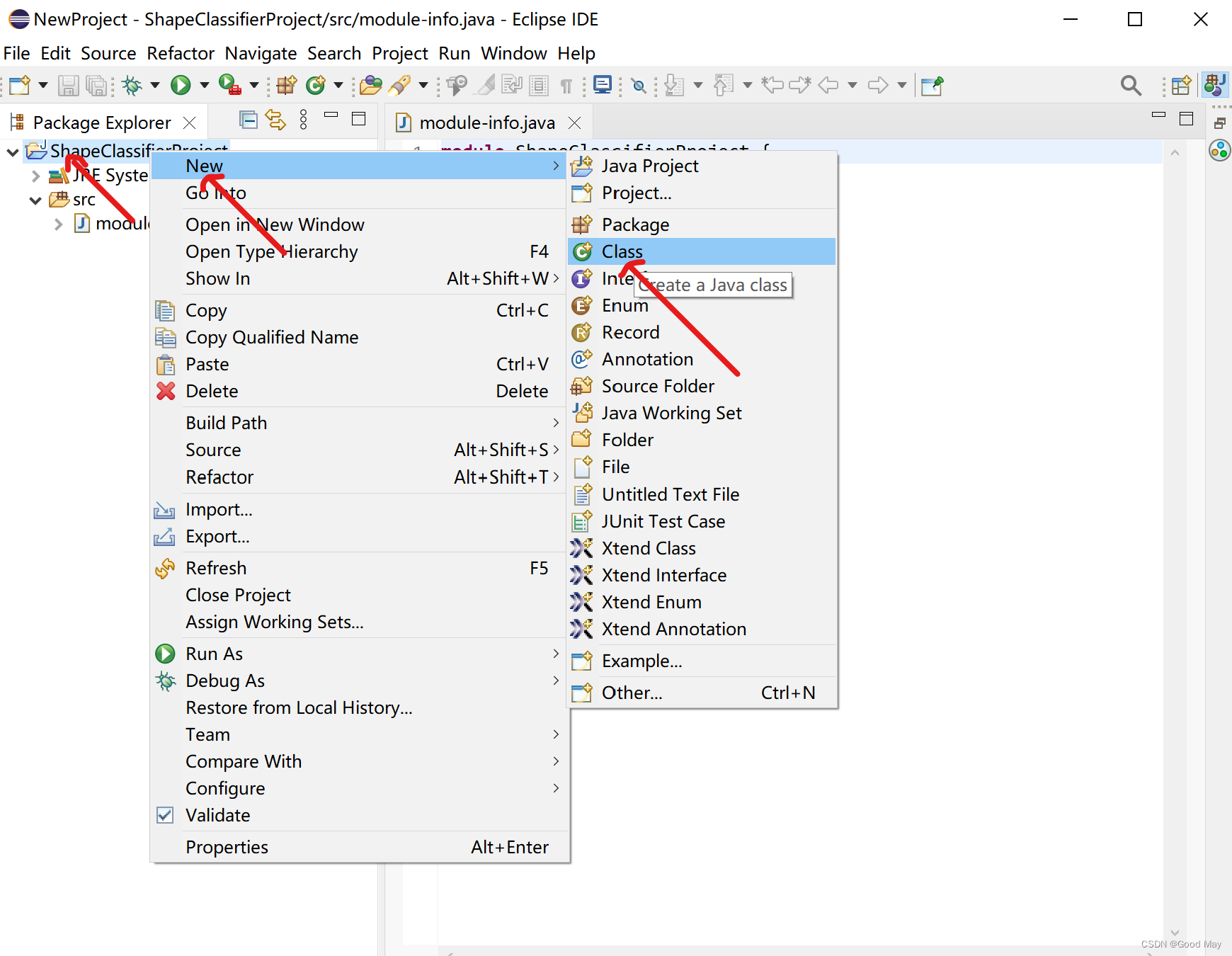Click the Run Last Tool toolbar icon
This screenshot has height=956, width=1232.
point(230,86)
